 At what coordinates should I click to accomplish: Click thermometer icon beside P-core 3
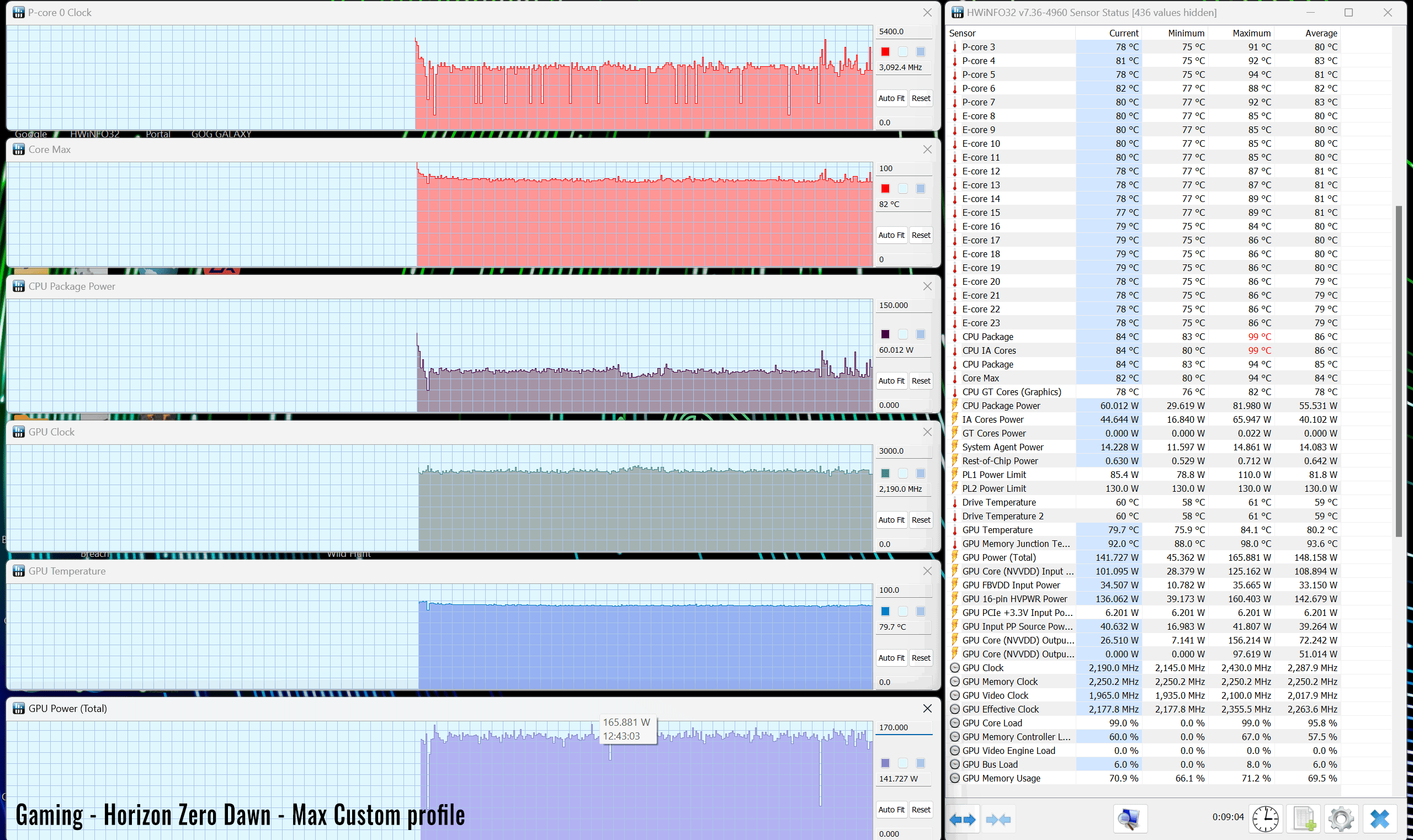[x=954, y=47]
